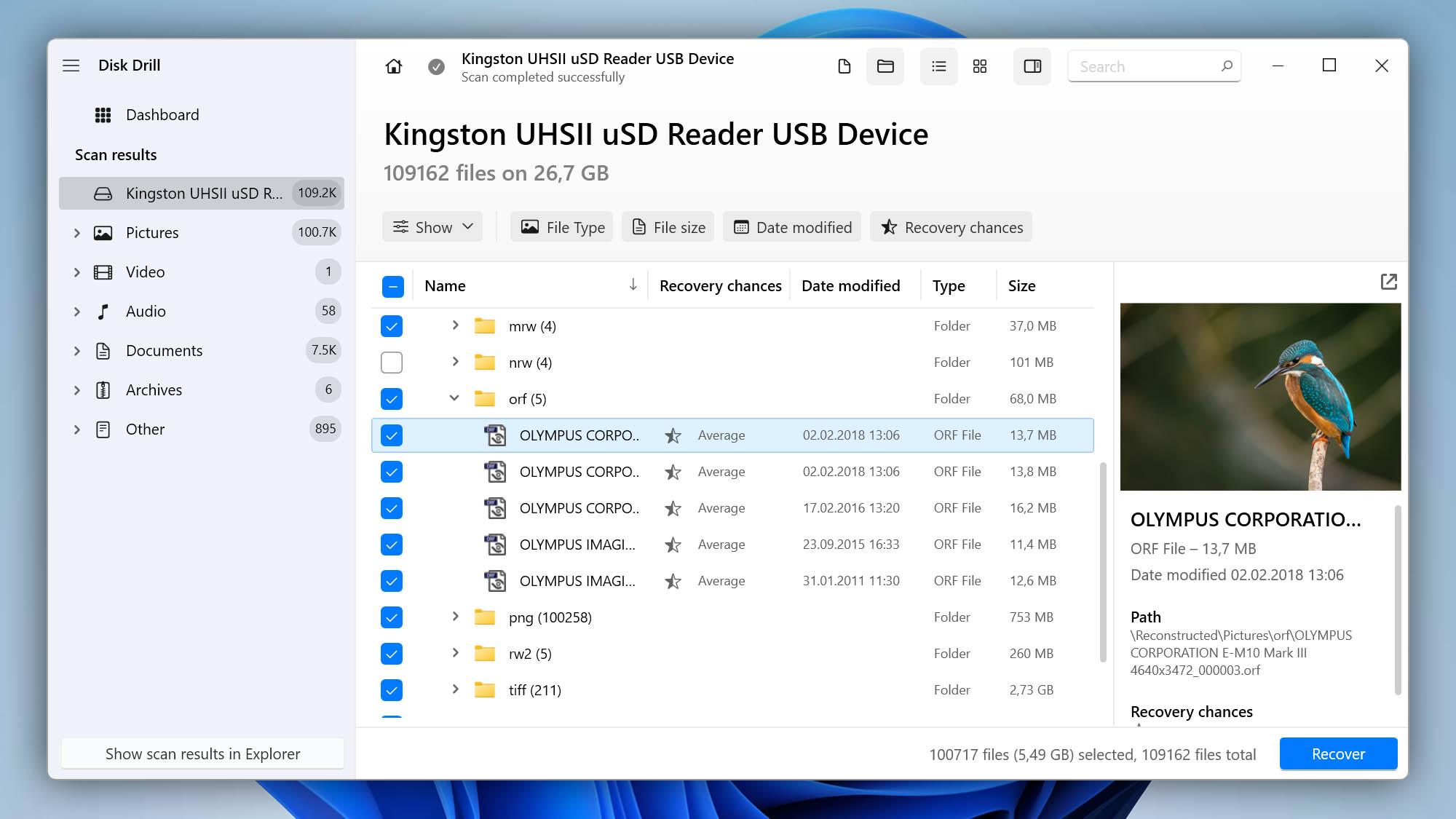Toggle checkbox for nrw (4) folder
This screenshot has height=819, width=1456.
[x=392, y=362]
